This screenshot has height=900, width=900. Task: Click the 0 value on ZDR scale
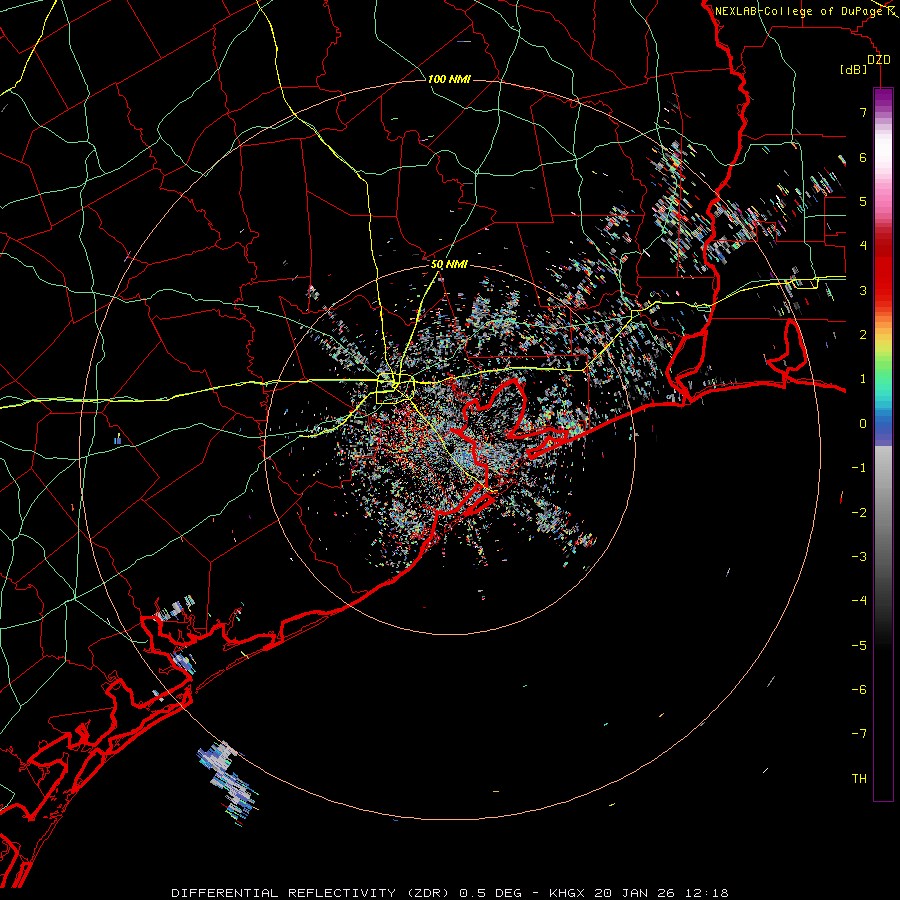[863, 424]
